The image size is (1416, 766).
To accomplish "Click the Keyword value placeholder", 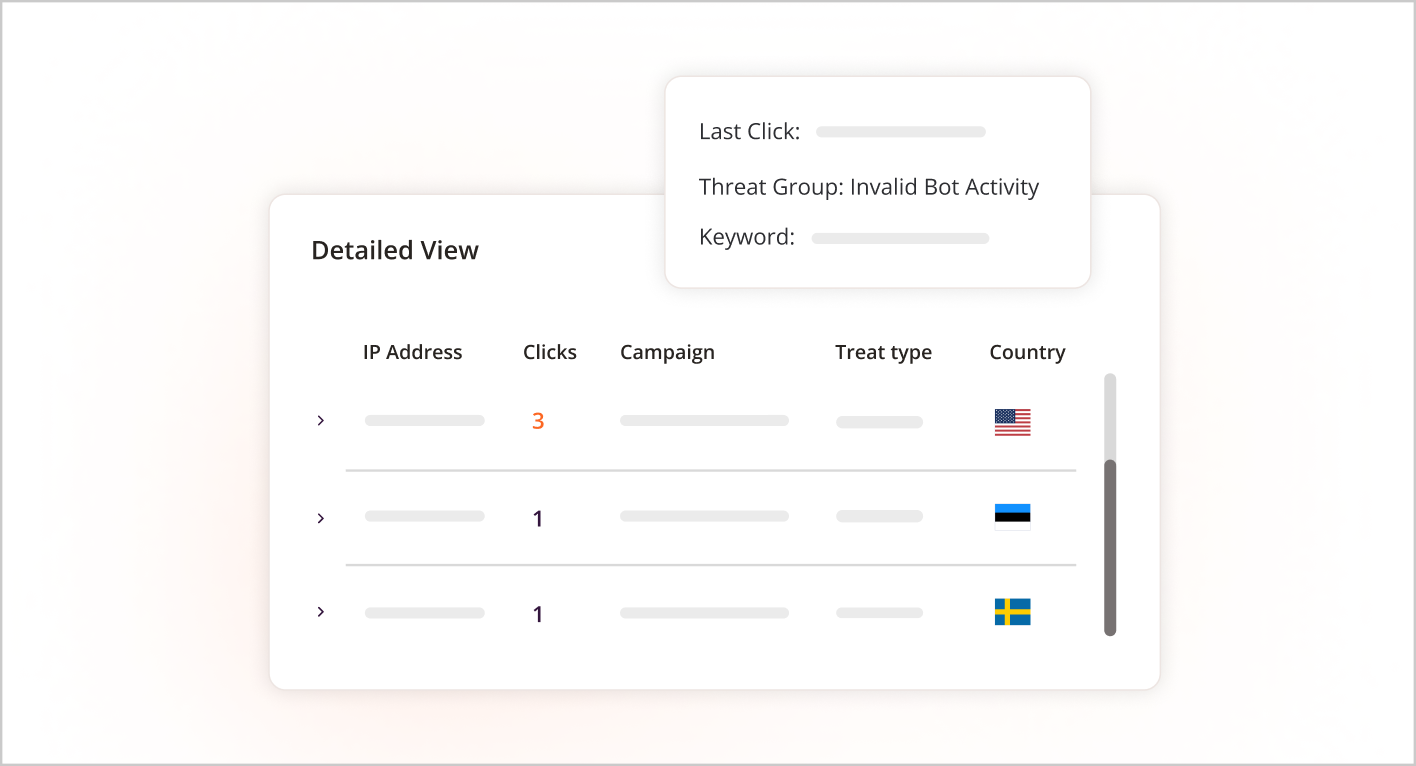I will (900, 238).
